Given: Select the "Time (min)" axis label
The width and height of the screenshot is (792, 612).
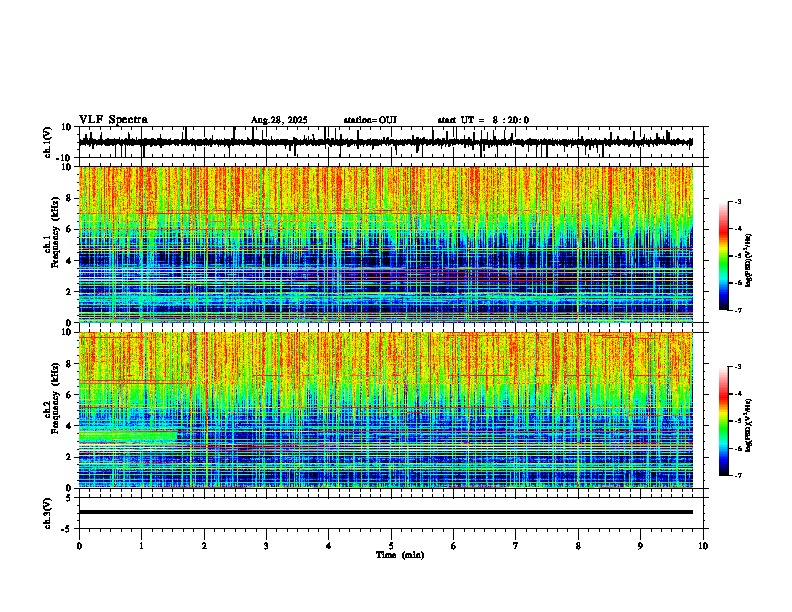Looking at the screenshot, I should (x=400, y=555).
